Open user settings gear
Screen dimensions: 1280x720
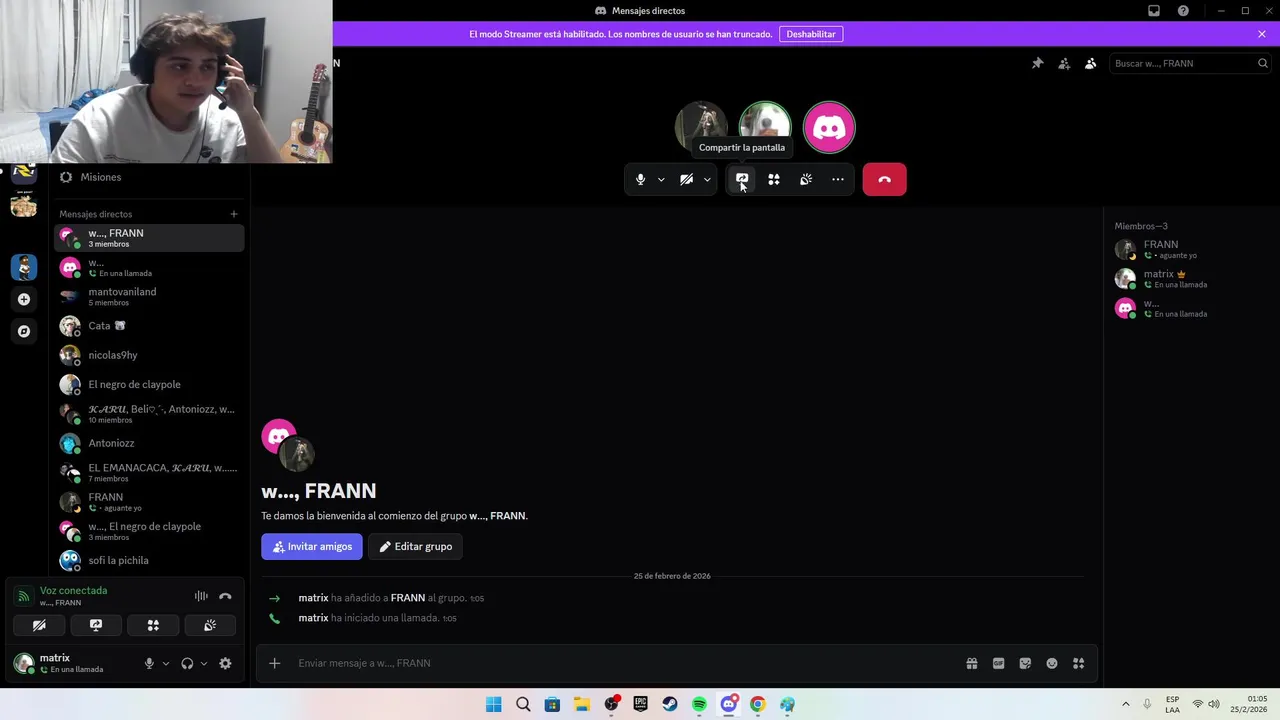click(225, 663)
